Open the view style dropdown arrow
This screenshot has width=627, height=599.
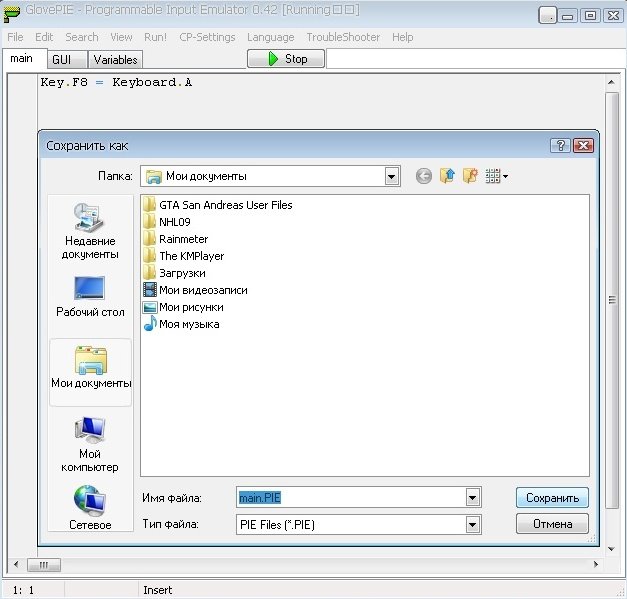tap(505, 176)
